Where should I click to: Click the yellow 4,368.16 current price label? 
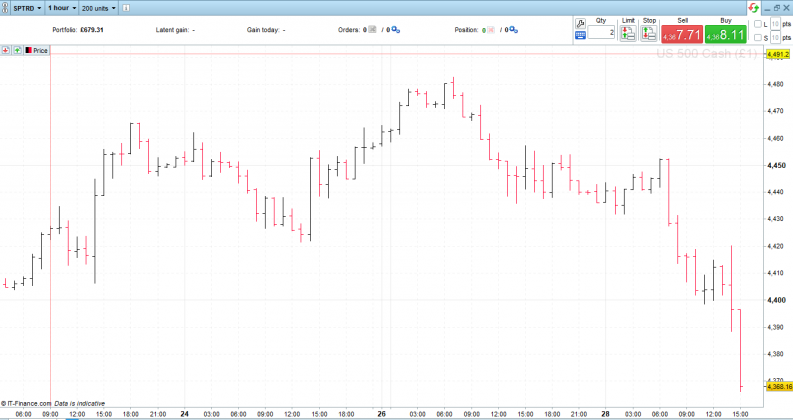[779, 387]
